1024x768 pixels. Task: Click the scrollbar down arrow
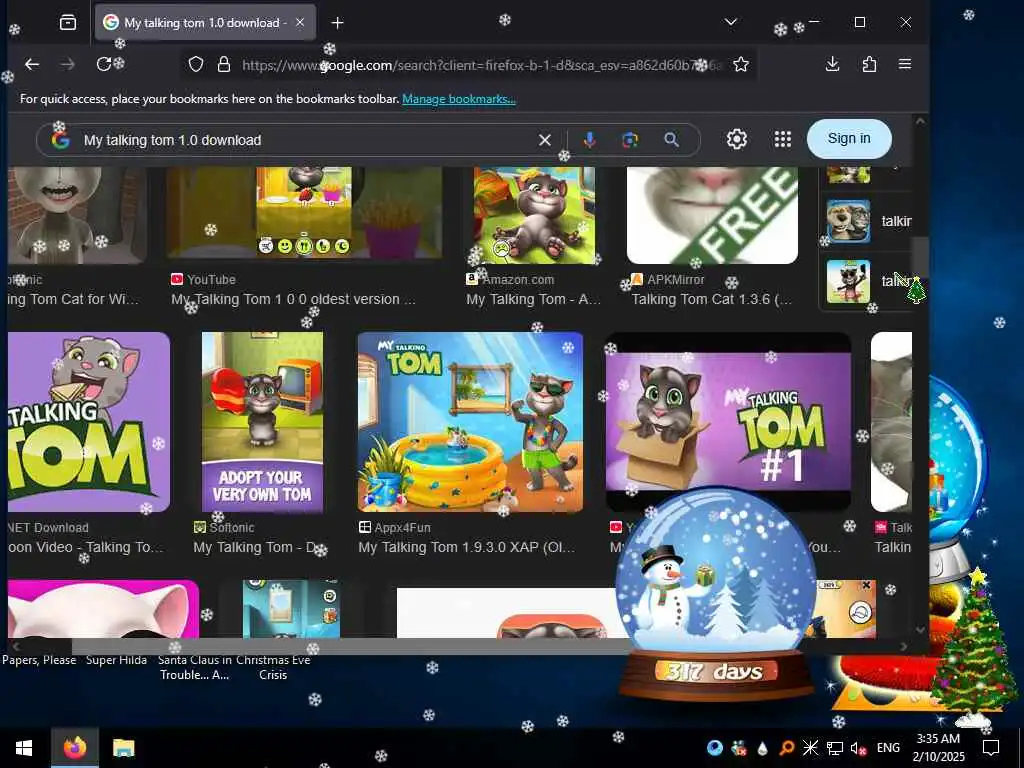click(x=920, y=630)
